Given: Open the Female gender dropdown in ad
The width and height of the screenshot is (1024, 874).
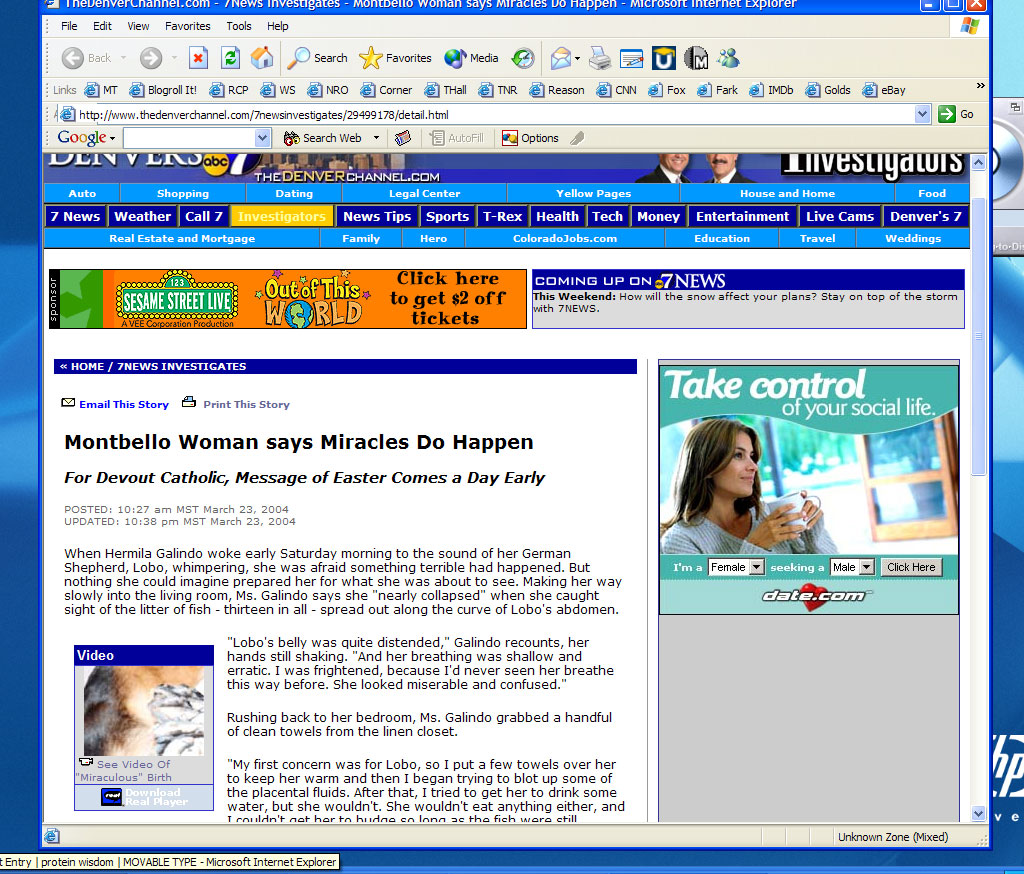Looking at the screenshot, I should pos(756,567).
